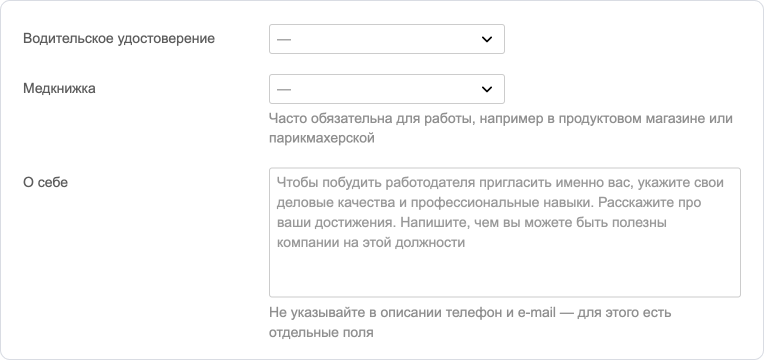The image size is (764, 360).
Task: Click placeholder line 'компании на этой должности'
Action: click(371, 243)
